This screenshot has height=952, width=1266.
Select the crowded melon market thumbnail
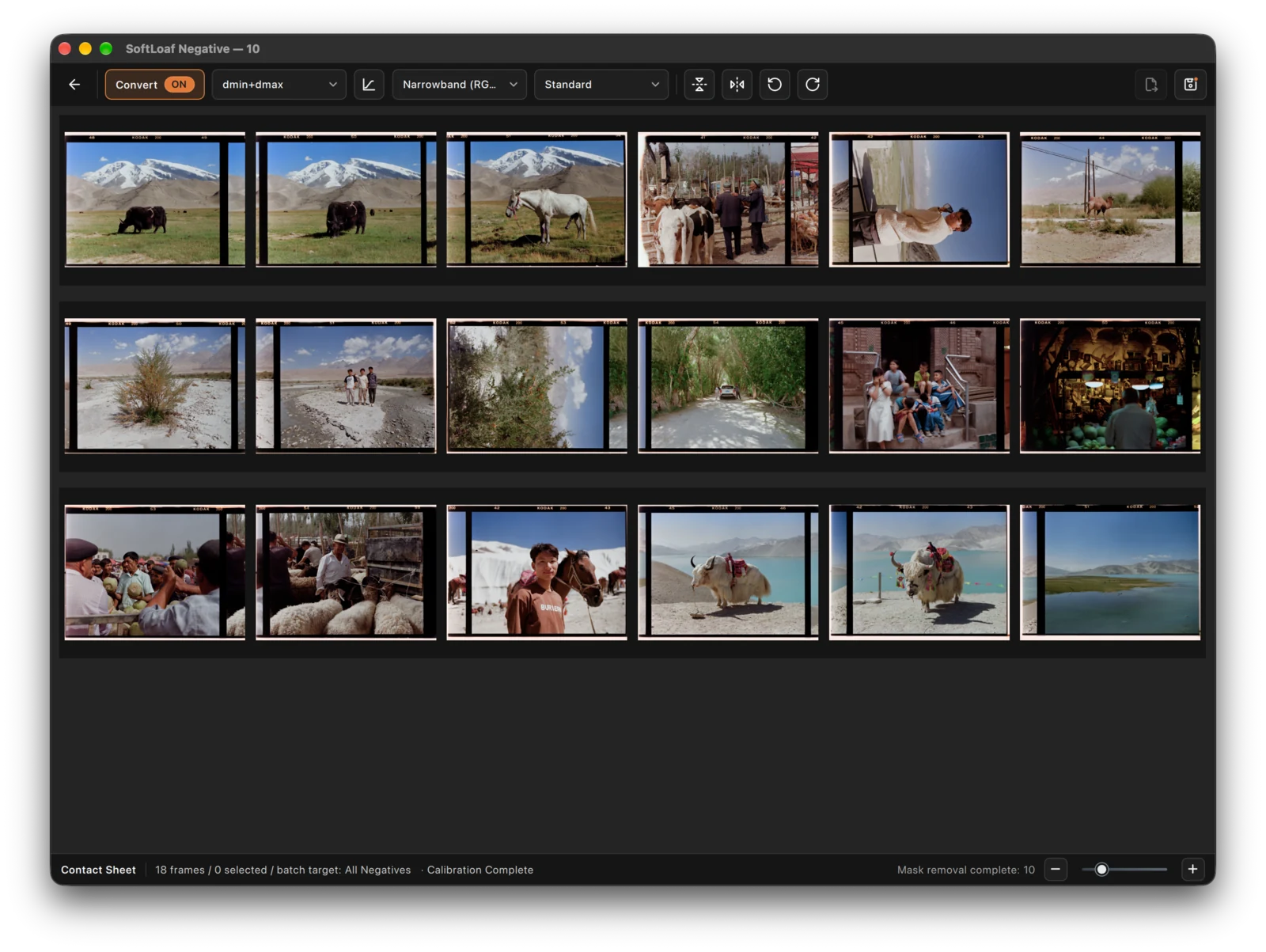pyautogui.click(x=155, y=572)
